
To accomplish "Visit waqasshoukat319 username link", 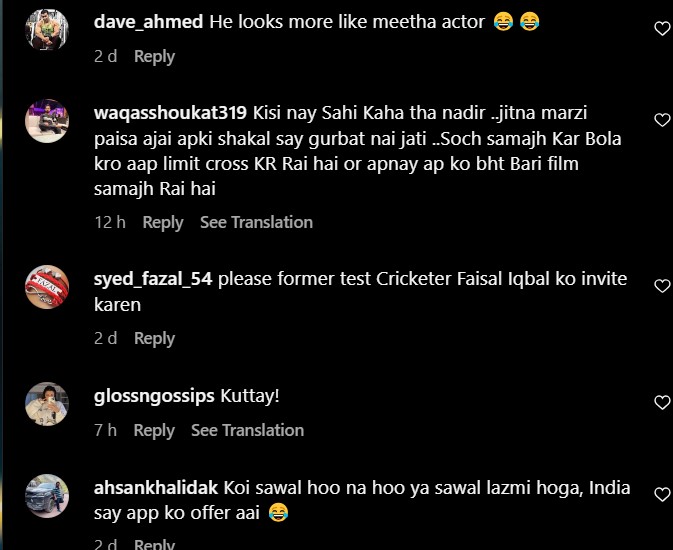I will 170,112.
